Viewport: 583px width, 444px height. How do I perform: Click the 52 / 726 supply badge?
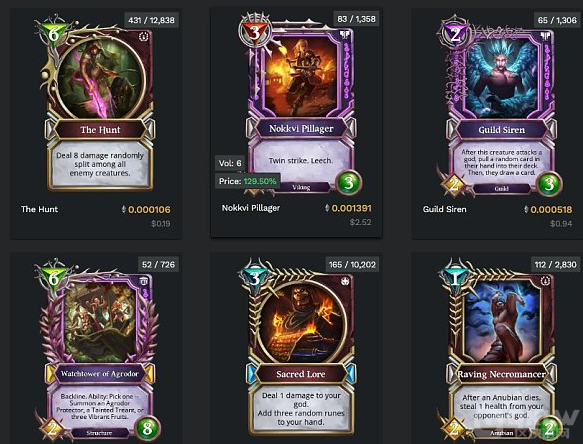coord(158,264)
